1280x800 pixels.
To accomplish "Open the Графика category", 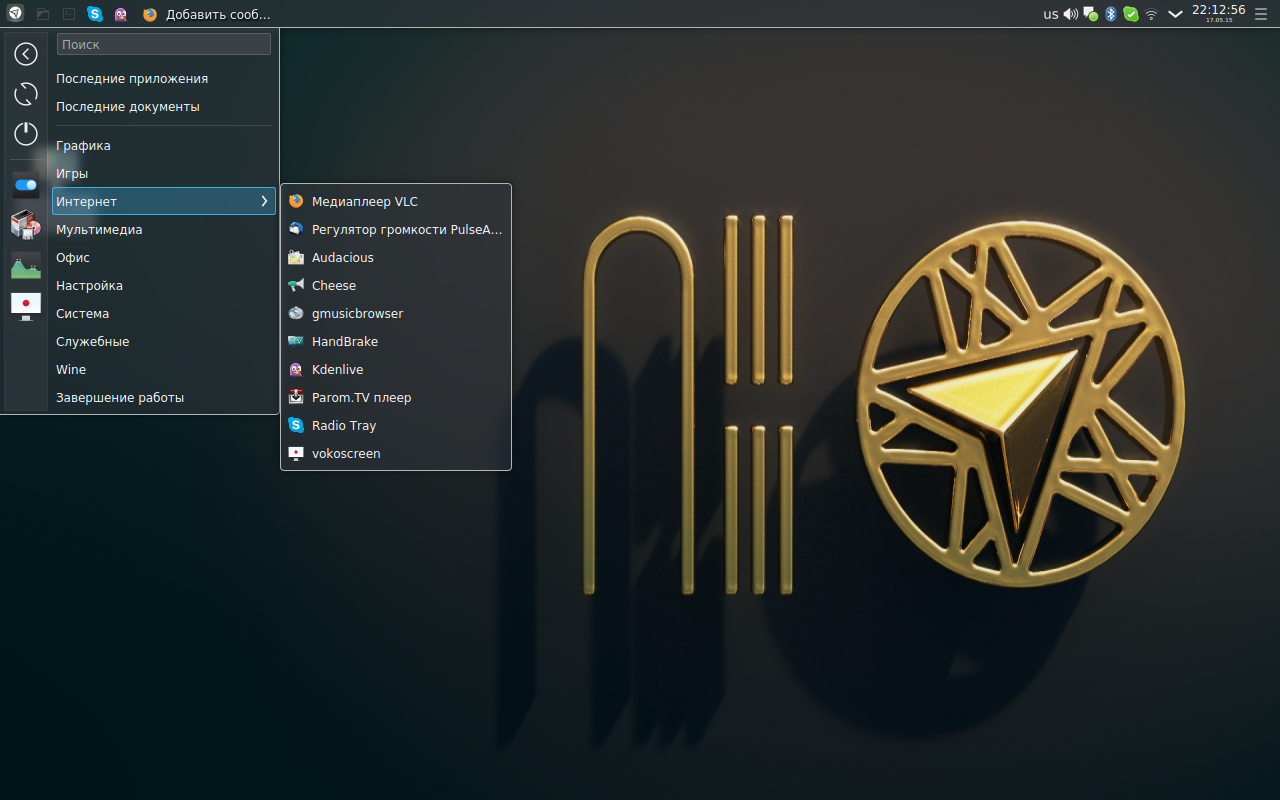I will coord(83,145).
